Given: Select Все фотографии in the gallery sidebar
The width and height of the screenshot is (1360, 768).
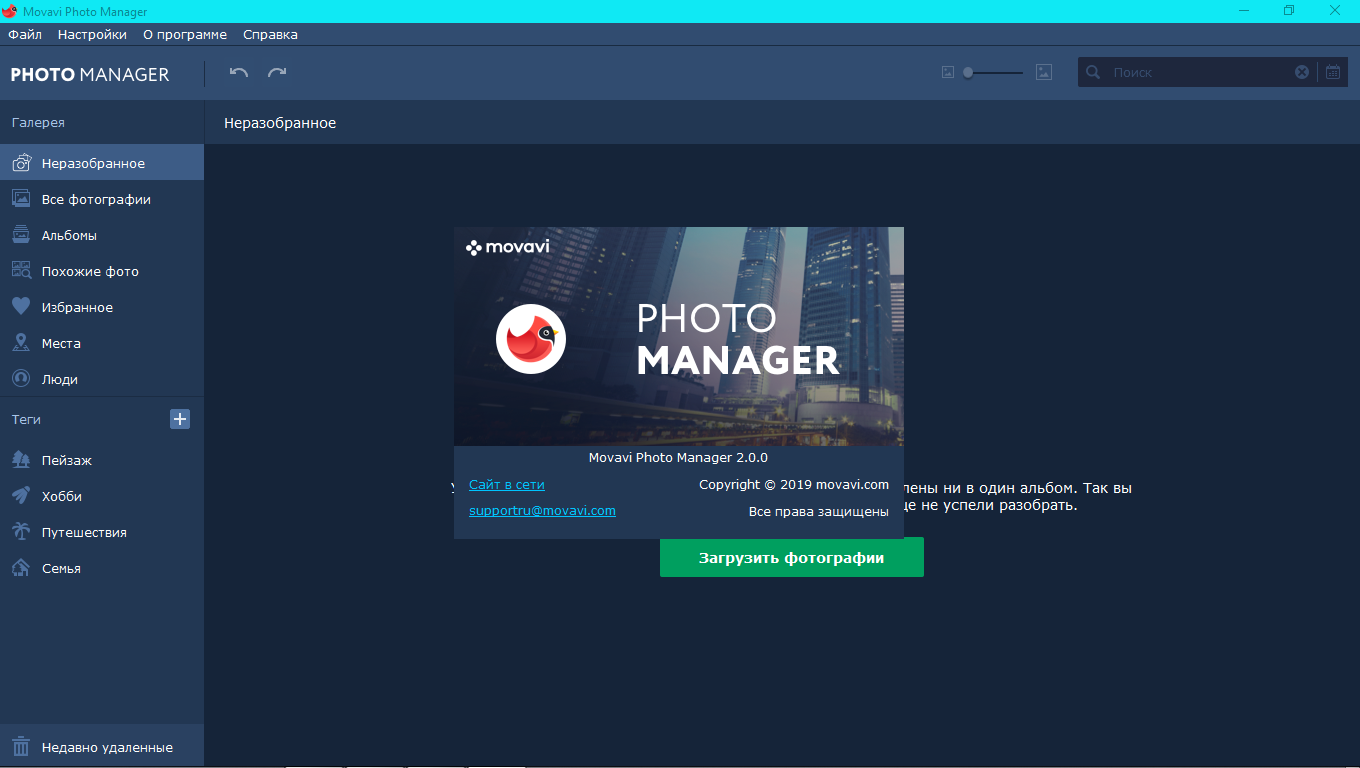Looking at the screenshot, I should coord(96,199).
